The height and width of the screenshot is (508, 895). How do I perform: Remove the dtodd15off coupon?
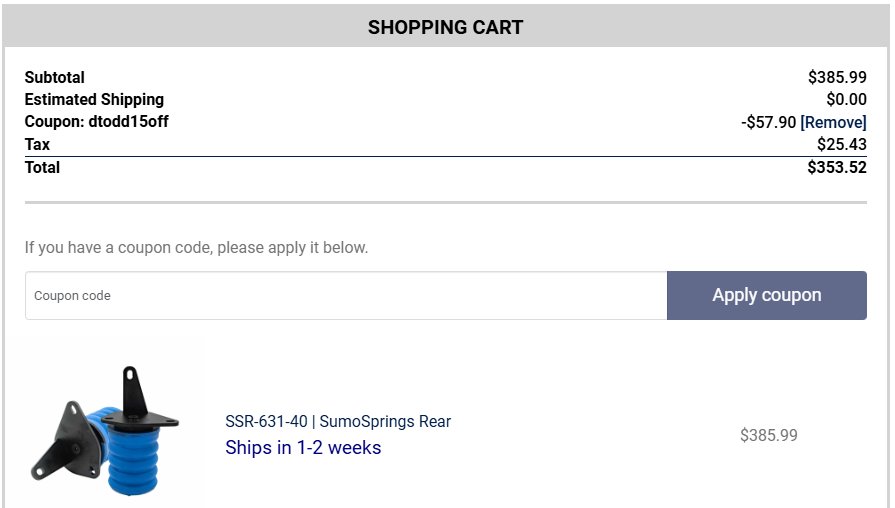[x=833, y=122]
